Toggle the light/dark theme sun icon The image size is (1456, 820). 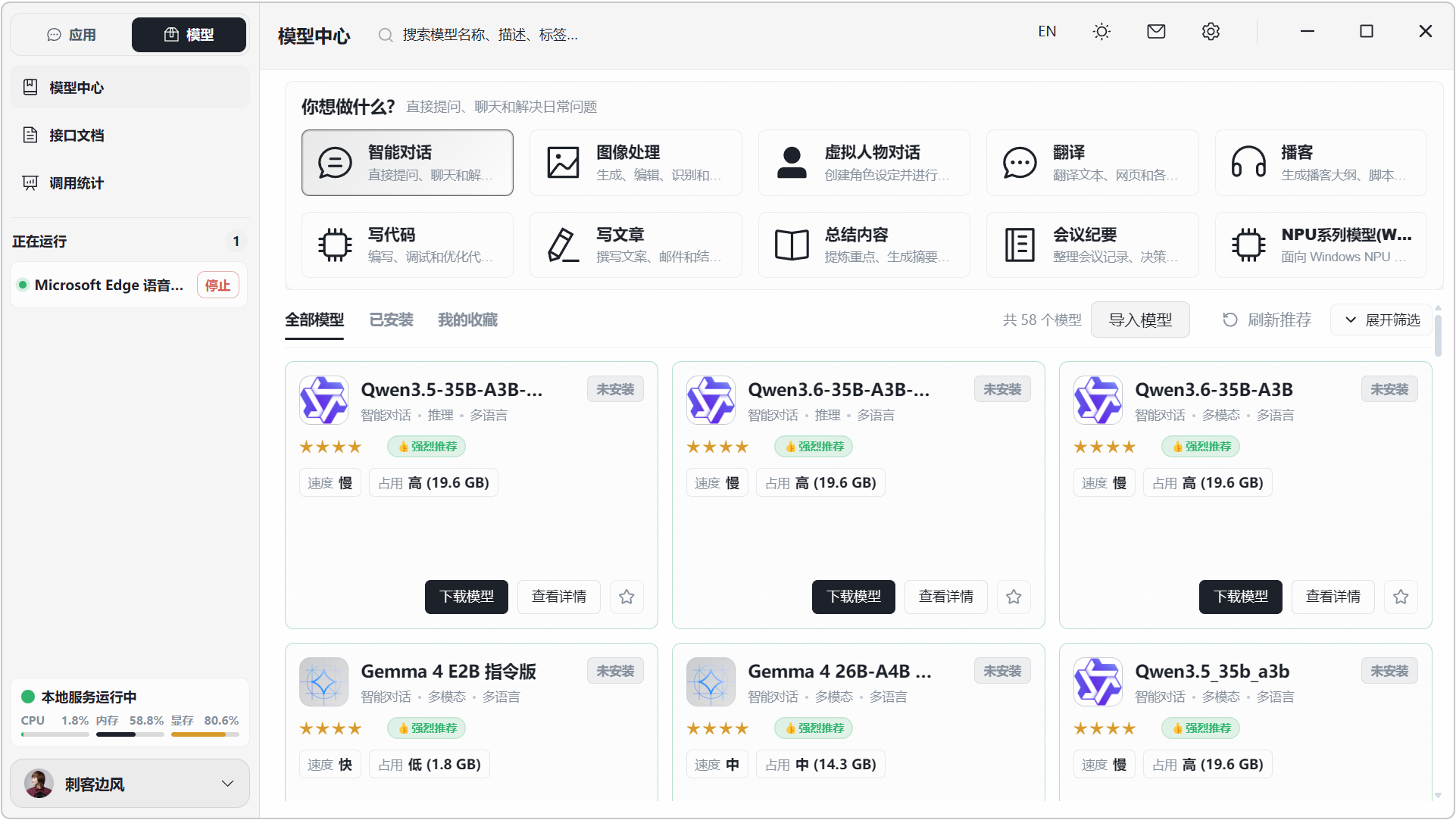(x=1101, y=32)
